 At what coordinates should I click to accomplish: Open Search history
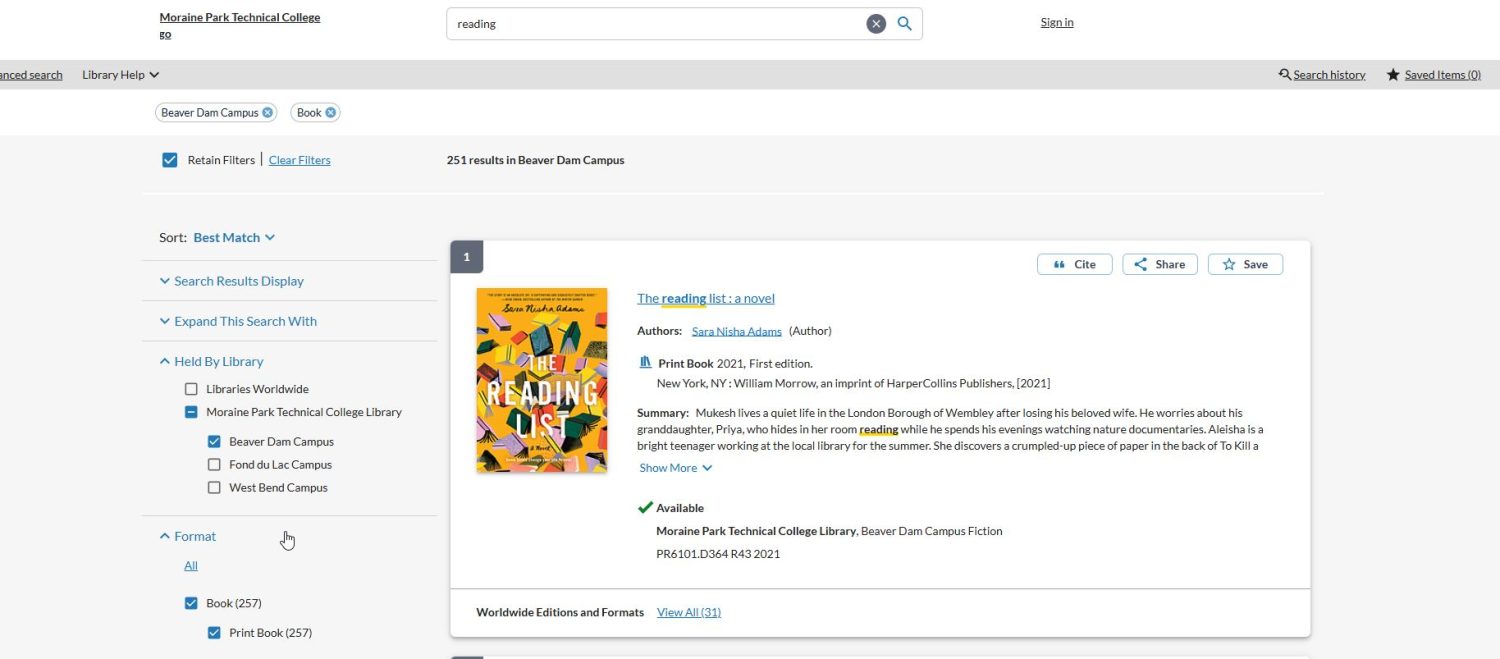point(1322,75)
